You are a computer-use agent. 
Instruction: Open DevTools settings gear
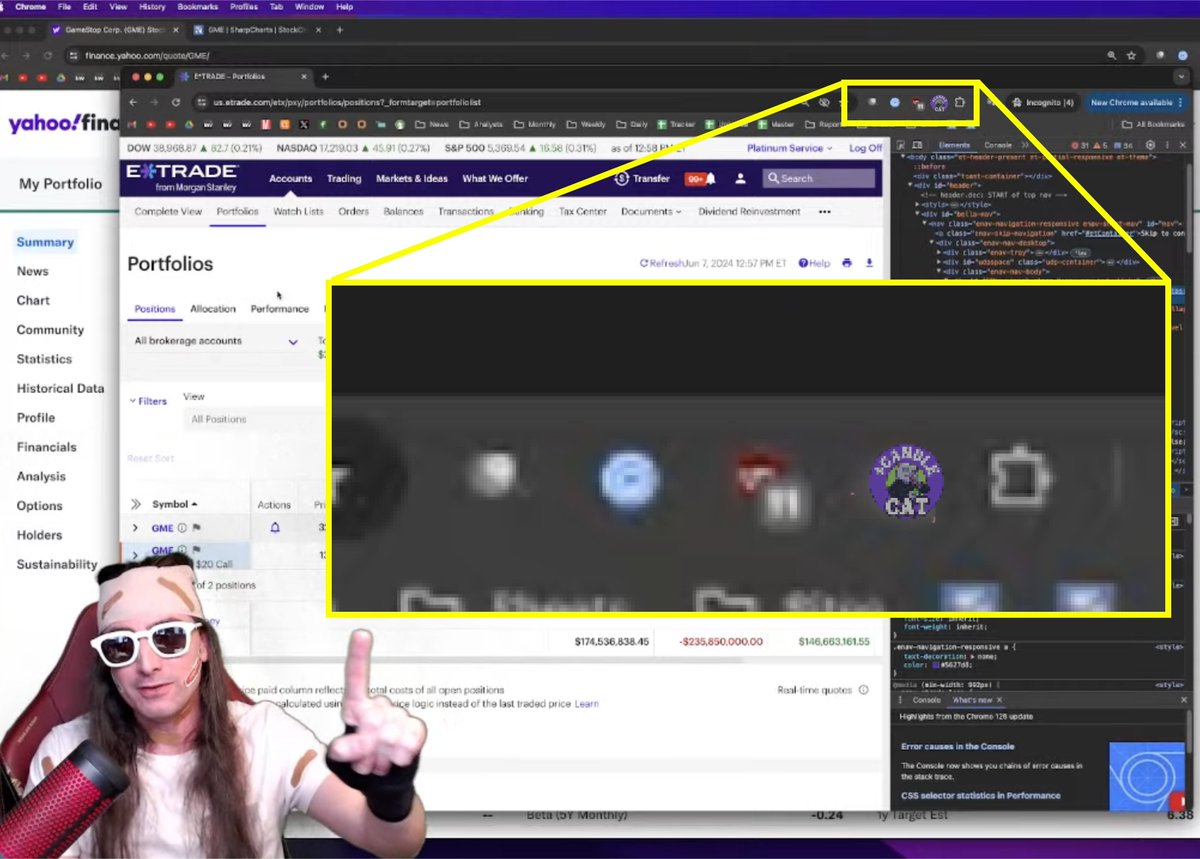point(1150,145)
